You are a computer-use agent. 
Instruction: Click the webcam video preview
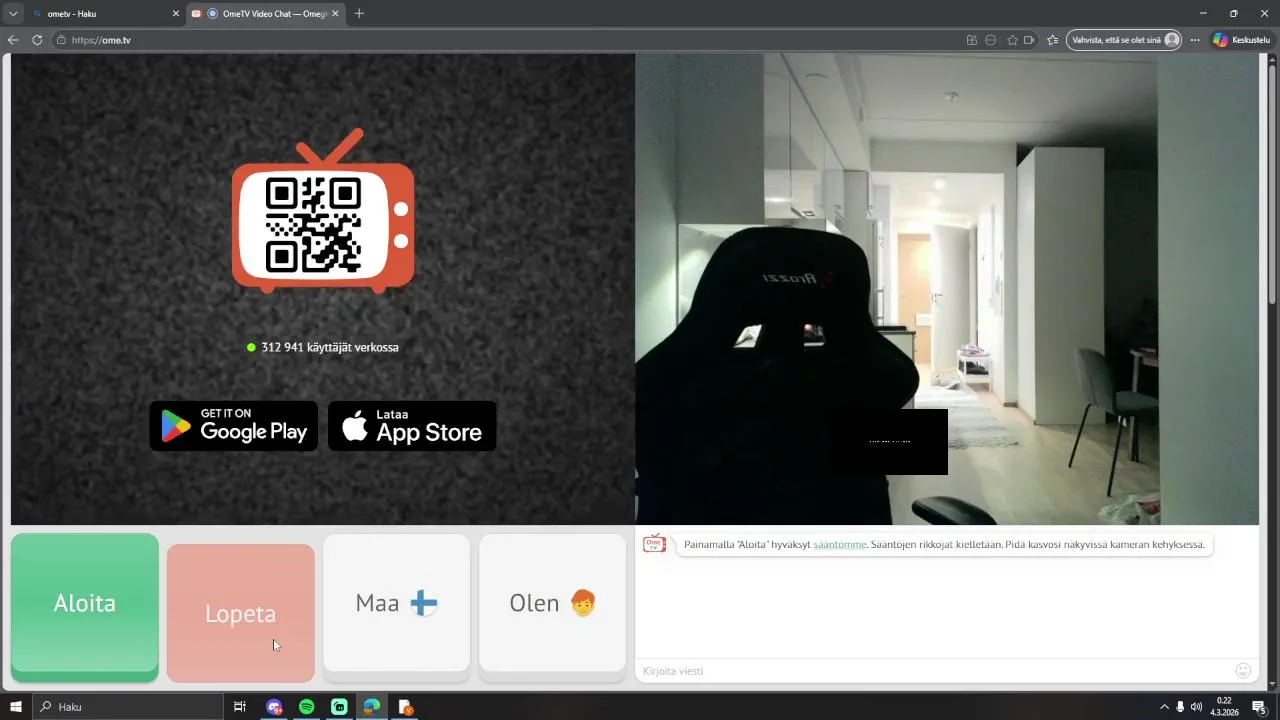click(947, 289)
